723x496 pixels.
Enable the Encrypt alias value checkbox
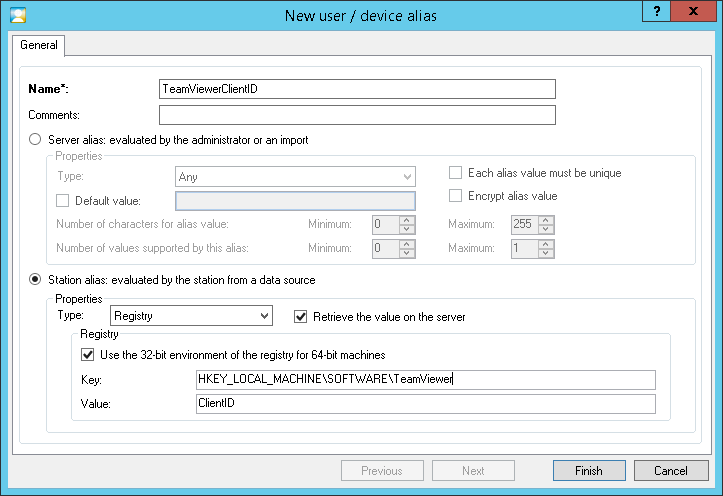click(455, 195)
